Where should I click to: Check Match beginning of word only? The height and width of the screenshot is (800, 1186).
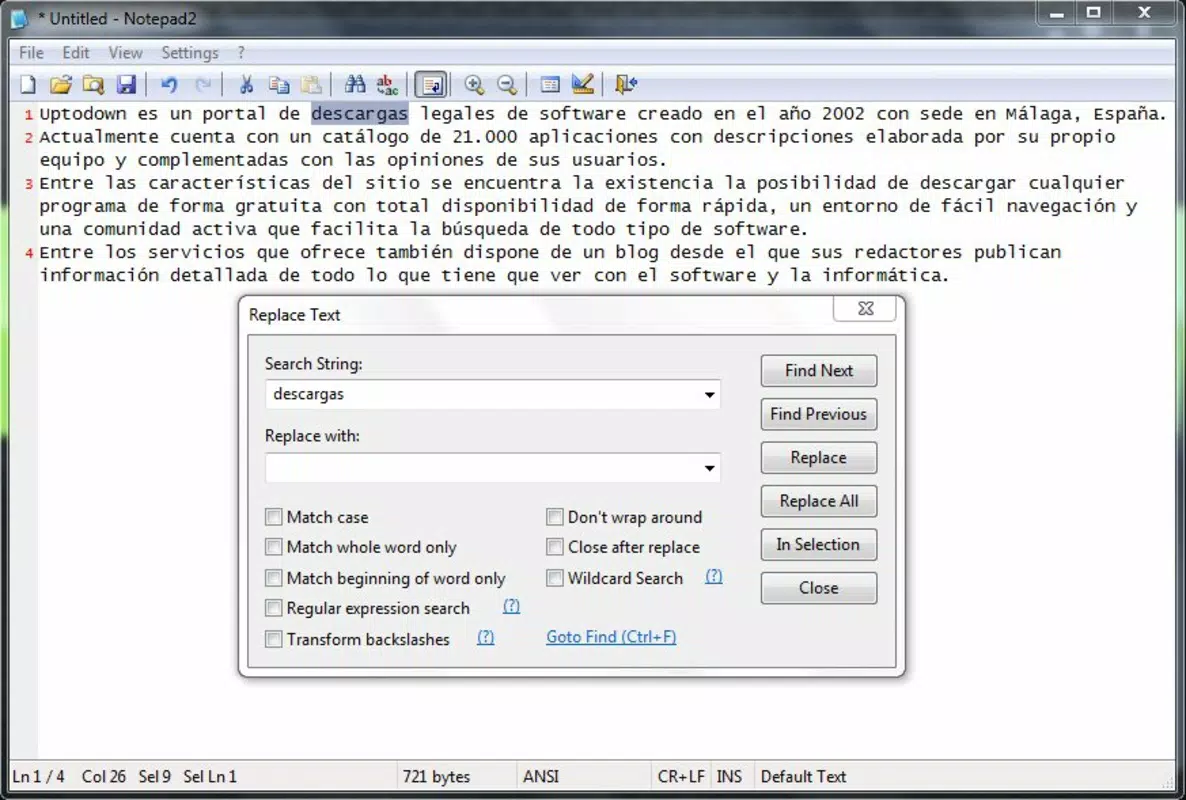[273, 578]
